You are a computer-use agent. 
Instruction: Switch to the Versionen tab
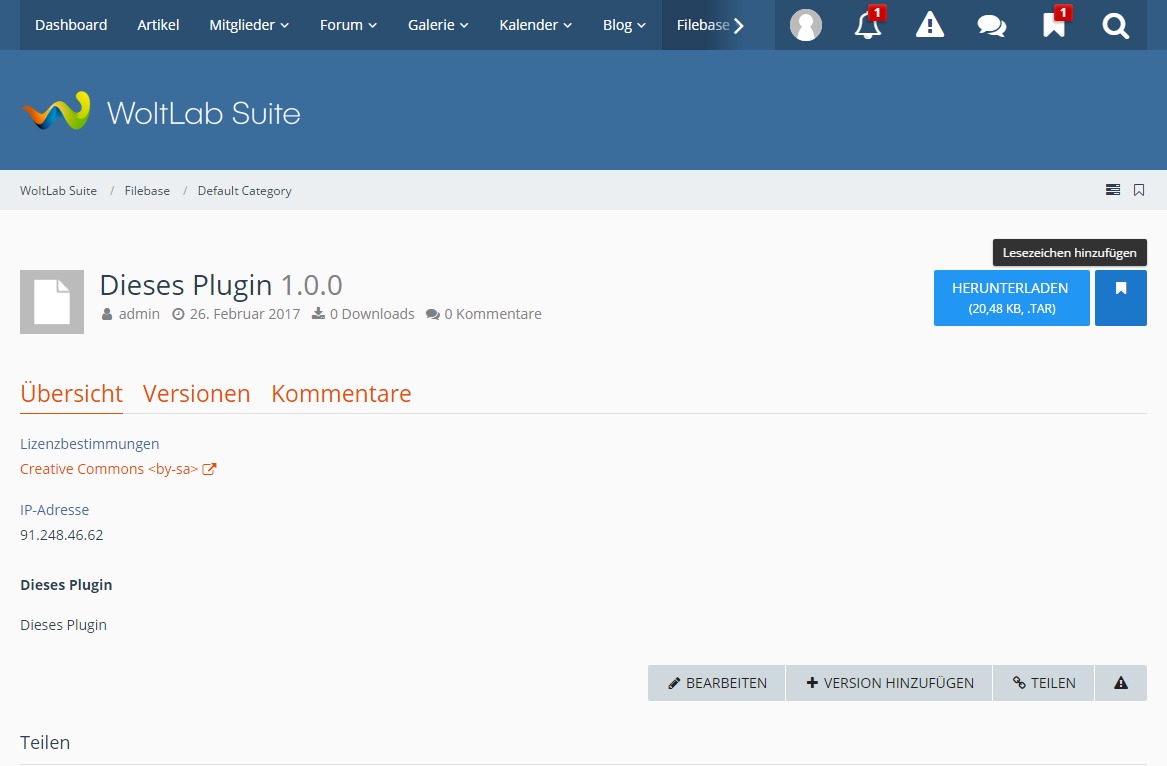coord(196,394)
